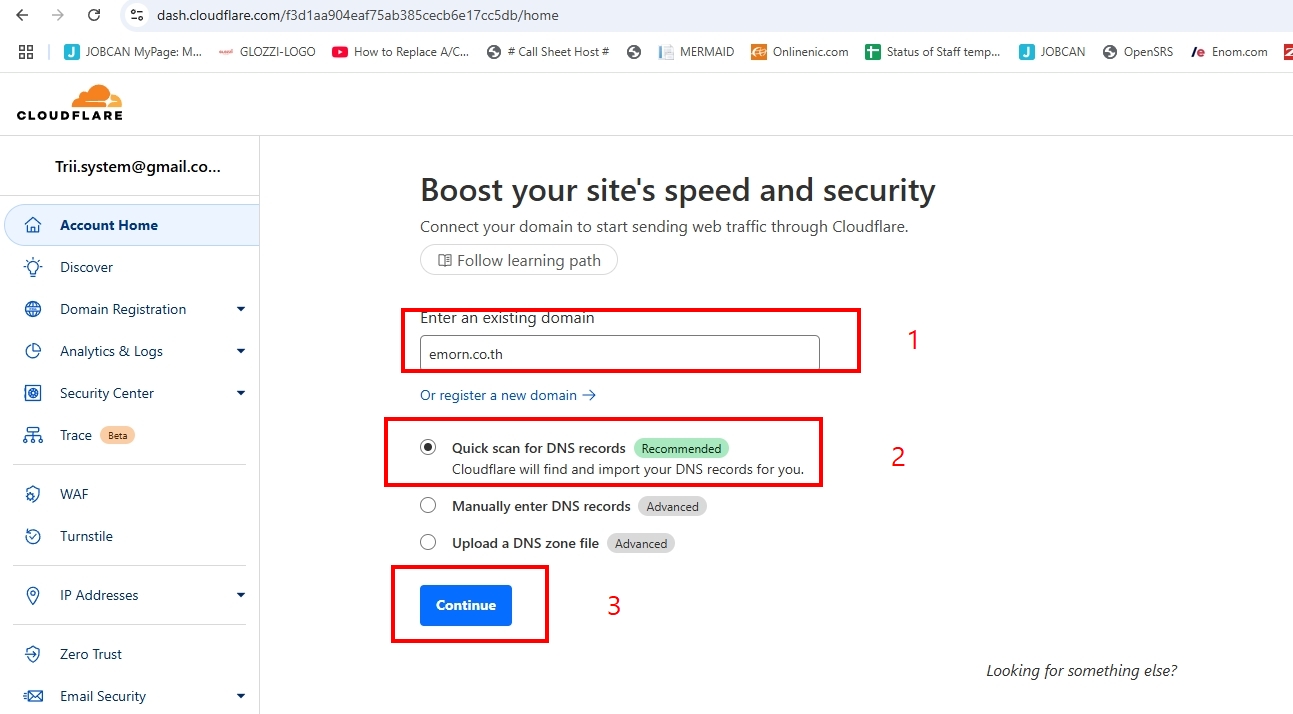Click the browser back arrow

[22, 15]
